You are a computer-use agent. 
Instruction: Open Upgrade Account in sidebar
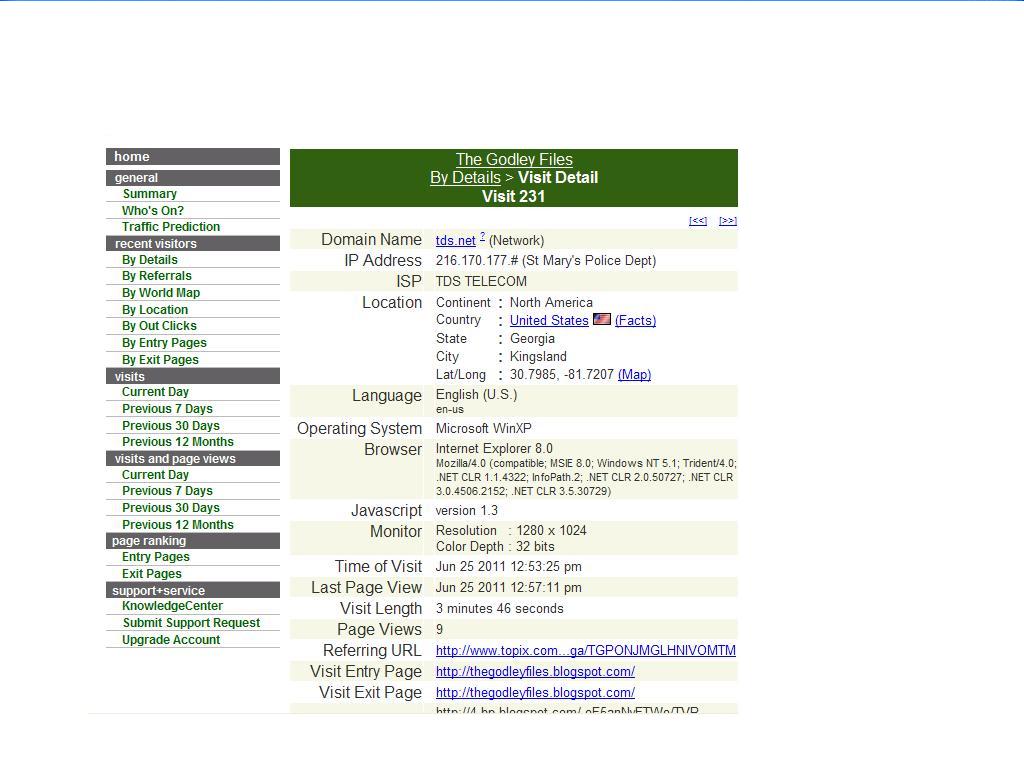(x=171, y=640)
